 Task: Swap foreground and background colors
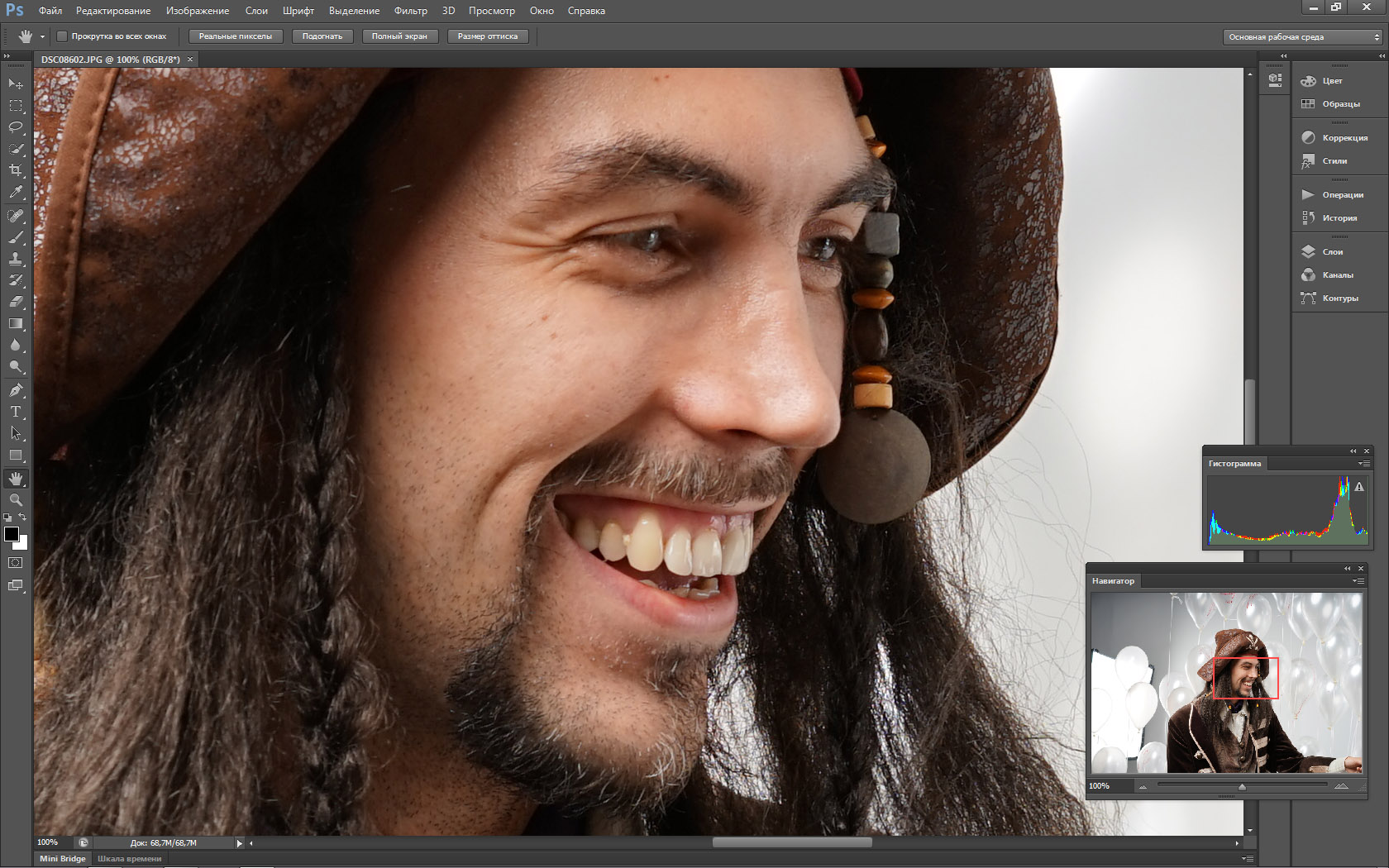(x=23, y=517)
